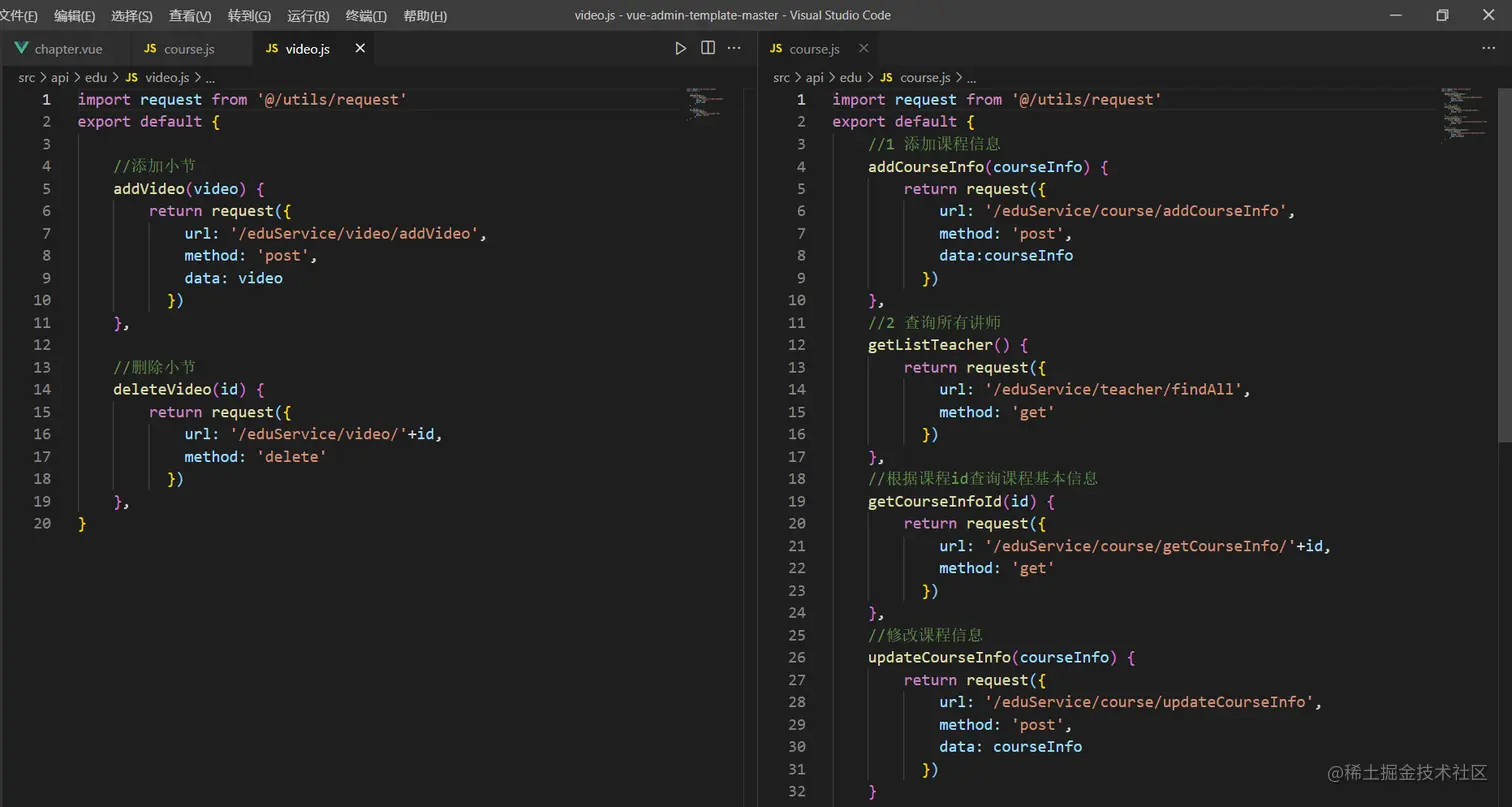The image size is (1512, 807).
Task: Open the 帮助(H) menu
Action: coord(425,16)
